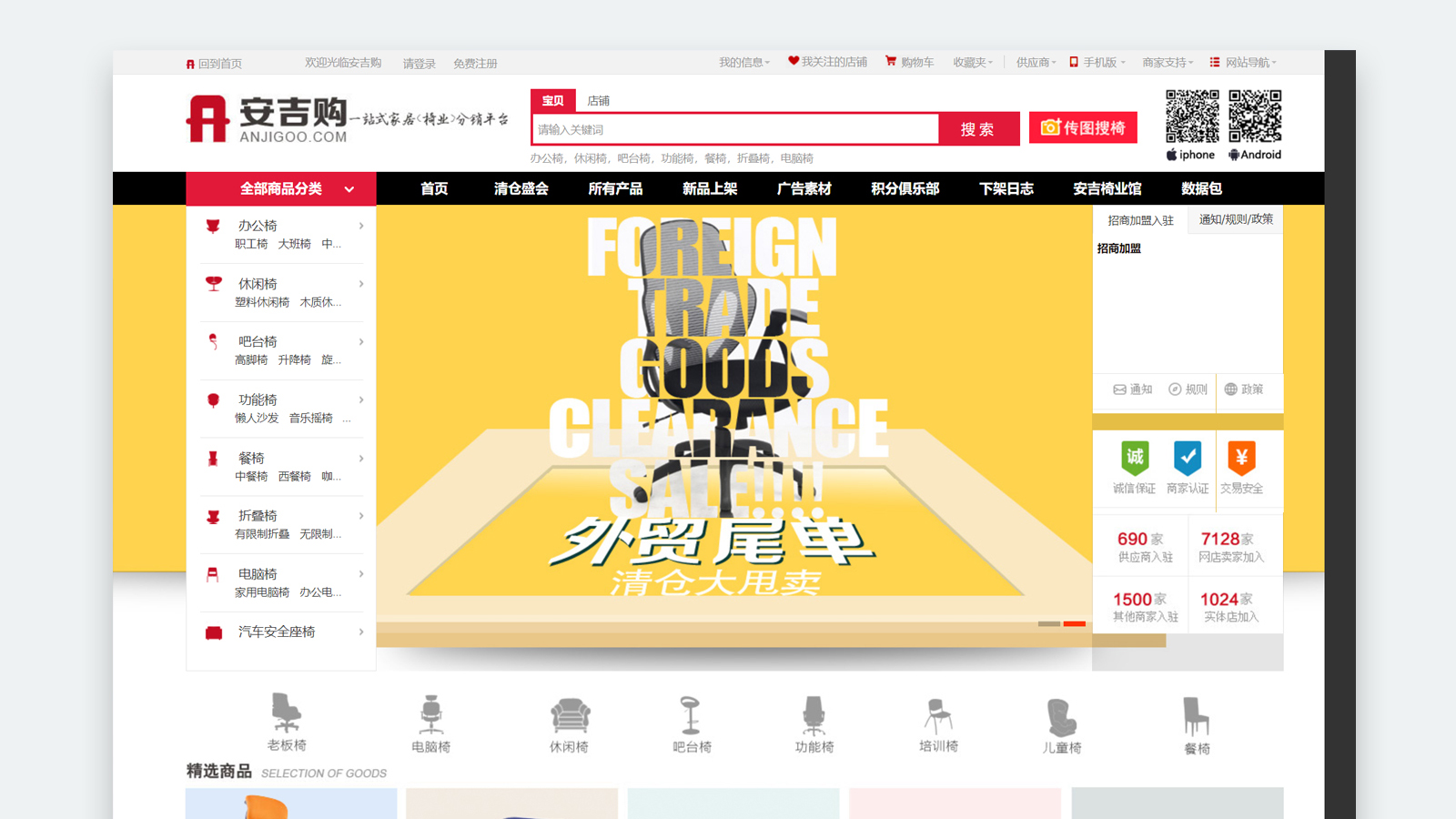Click the red 办公椅 category icon in sidebar
The width and height of the screenshot is (1456, 819).
tap(213, 226)
